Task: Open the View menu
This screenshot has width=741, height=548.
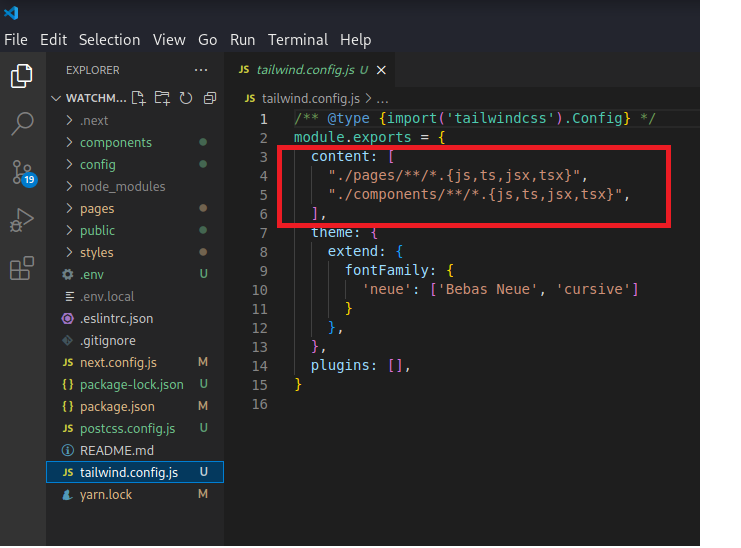Action: 169,40
